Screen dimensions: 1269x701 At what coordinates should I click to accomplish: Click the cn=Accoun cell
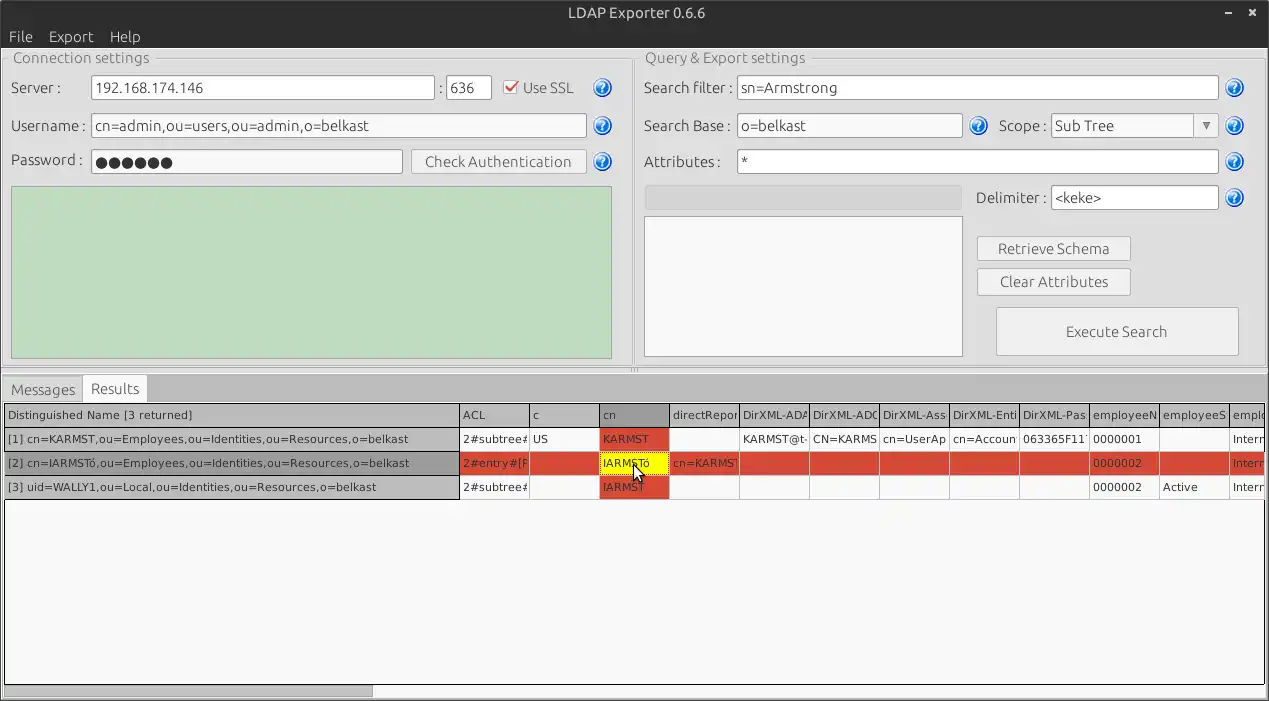984,439
